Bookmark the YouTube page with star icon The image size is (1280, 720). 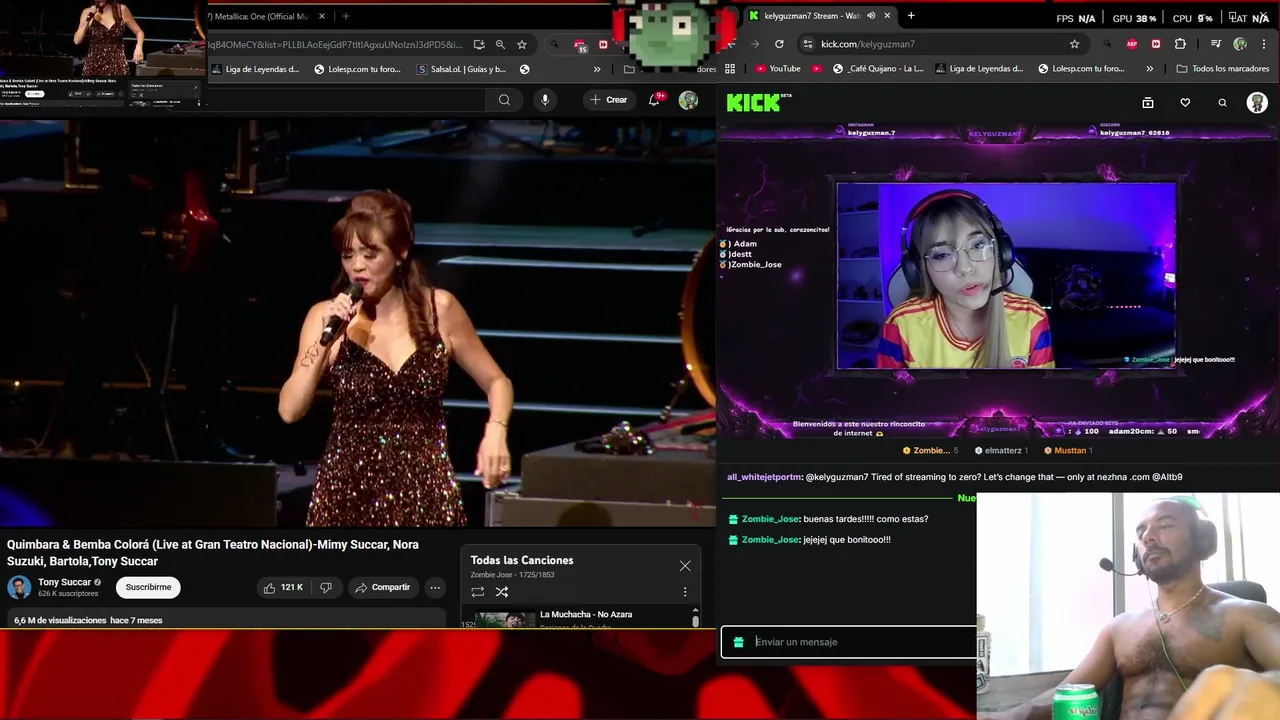[522, 44]
